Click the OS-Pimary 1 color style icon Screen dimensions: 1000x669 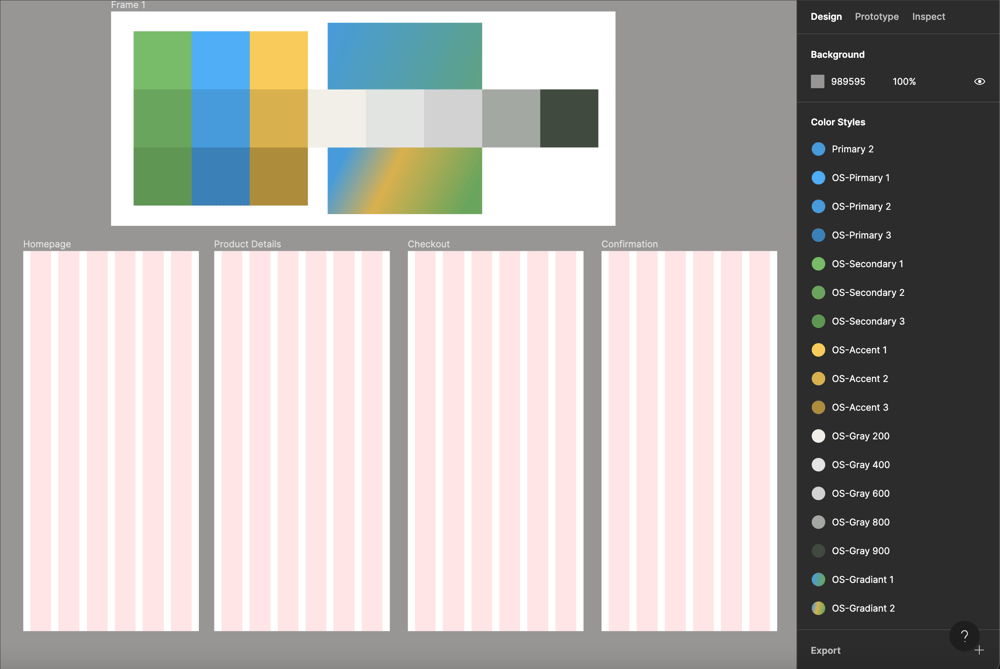pyautogui.click(x=817, y=177)
